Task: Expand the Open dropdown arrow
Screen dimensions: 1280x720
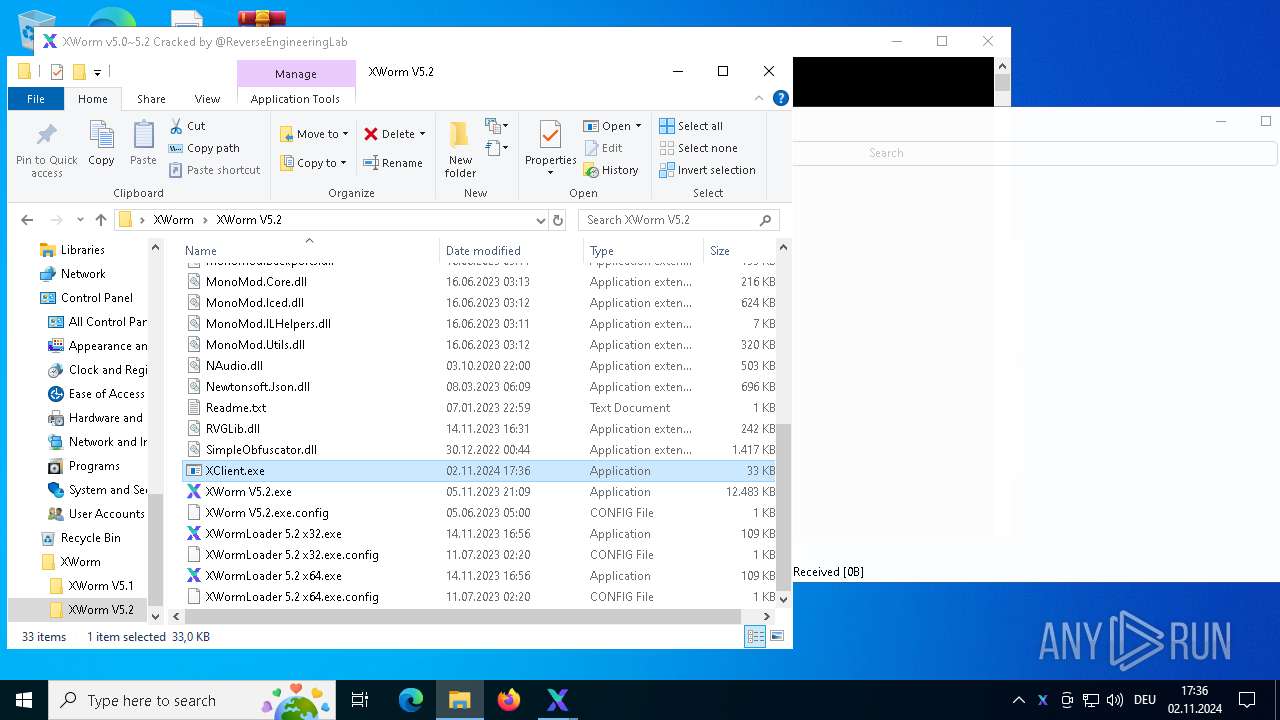Action: pyautogui.click(x=638, y=126)
